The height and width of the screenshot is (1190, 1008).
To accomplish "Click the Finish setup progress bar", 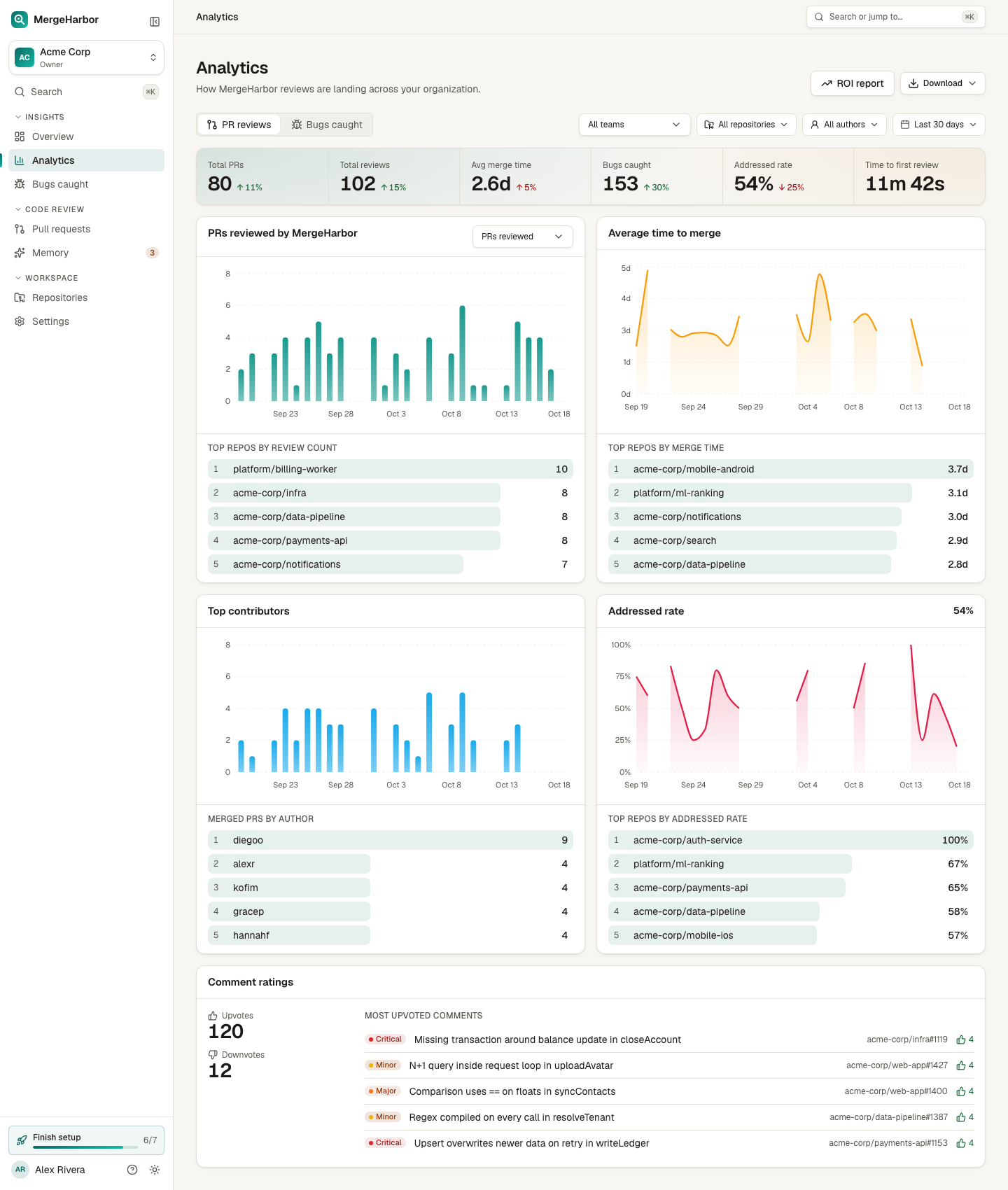I will [x=85, y=1147].
